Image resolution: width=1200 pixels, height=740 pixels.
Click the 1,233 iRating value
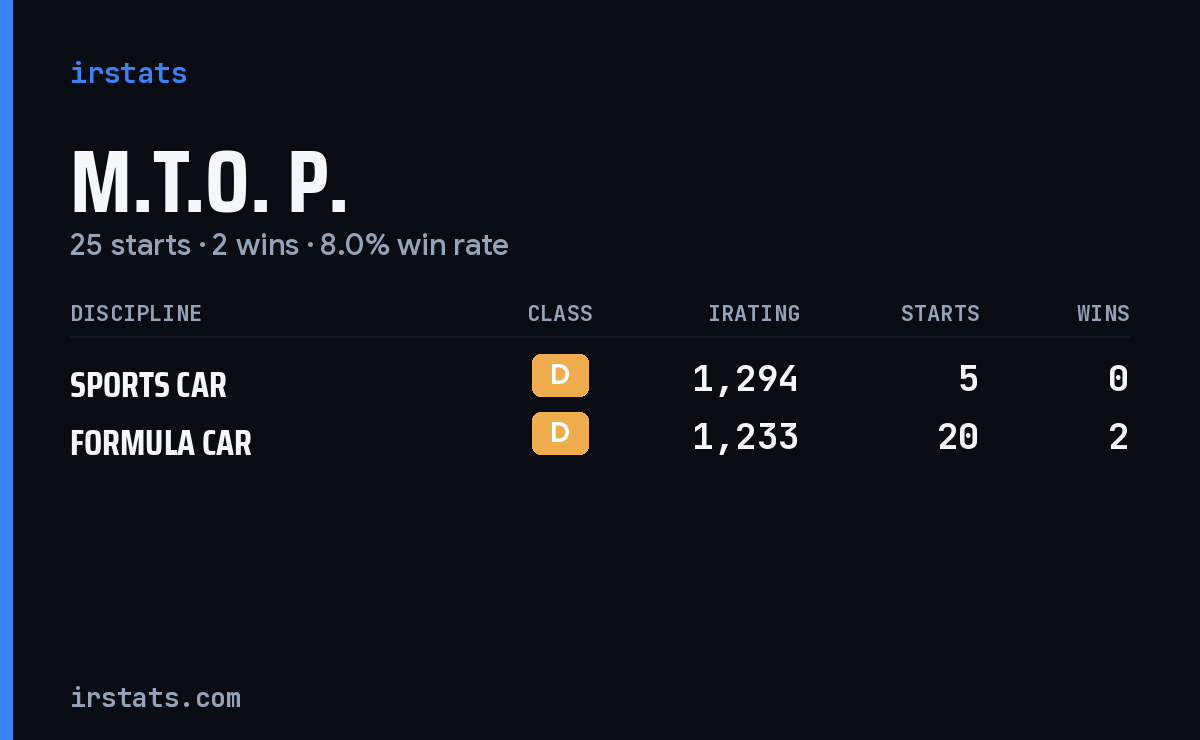[745, 437]
